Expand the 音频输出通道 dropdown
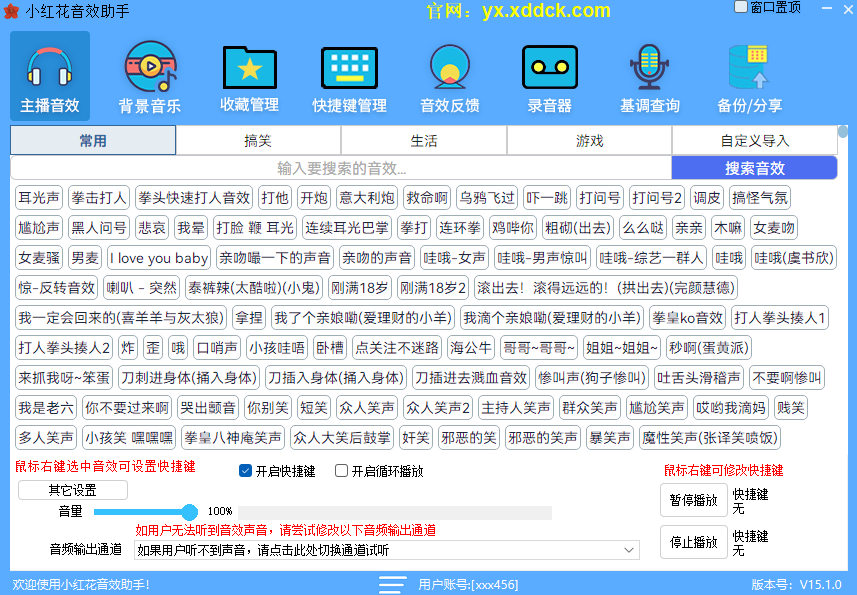 (629, 550)
